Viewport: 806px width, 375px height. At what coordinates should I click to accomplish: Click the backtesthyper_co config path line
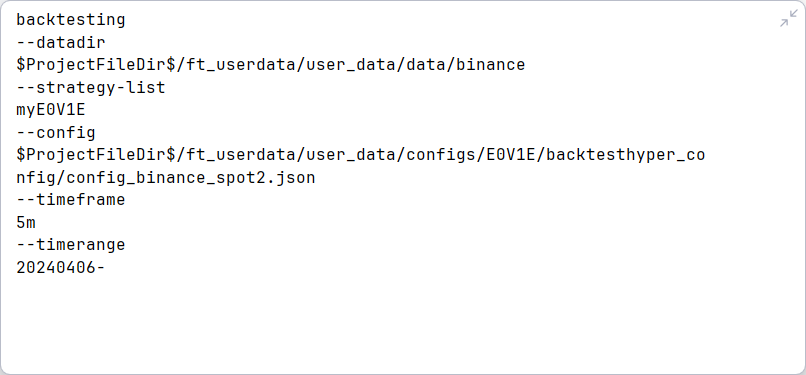click(x=361, y=155)
